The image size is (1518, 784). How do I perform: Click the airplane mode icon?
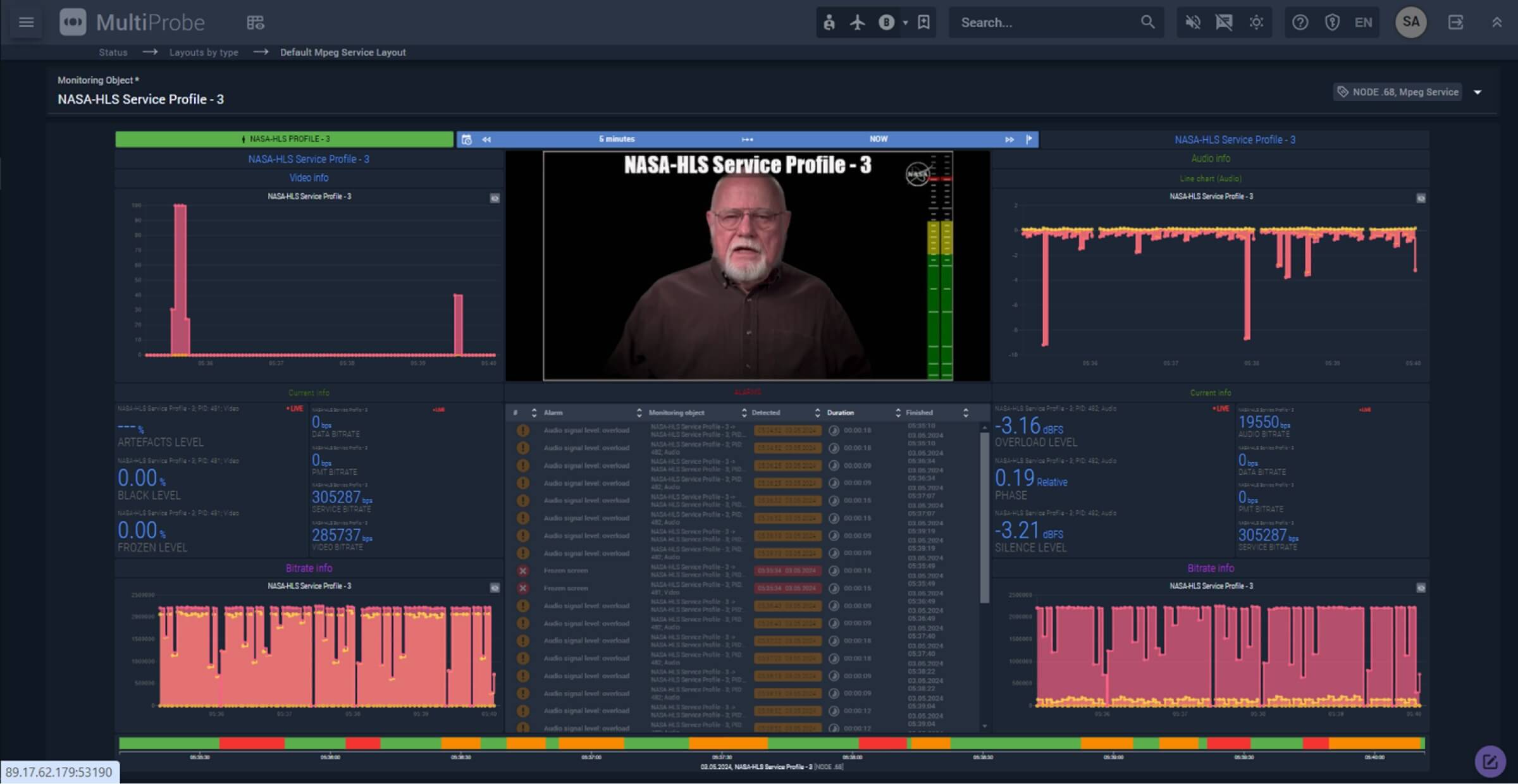click(858, 23)
